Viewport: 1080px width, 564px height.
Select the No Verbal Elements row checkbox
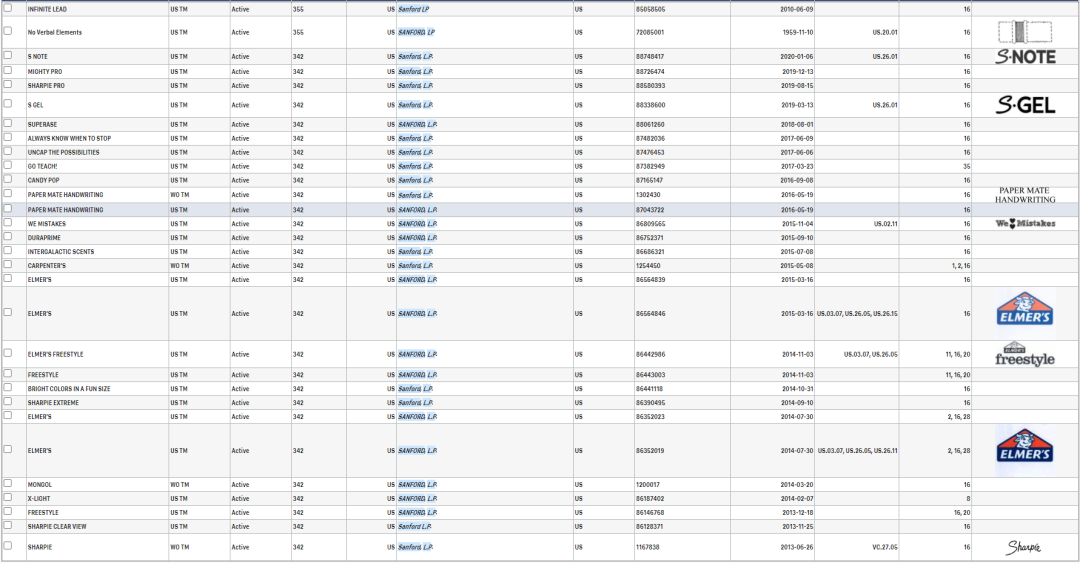point(8,31)
